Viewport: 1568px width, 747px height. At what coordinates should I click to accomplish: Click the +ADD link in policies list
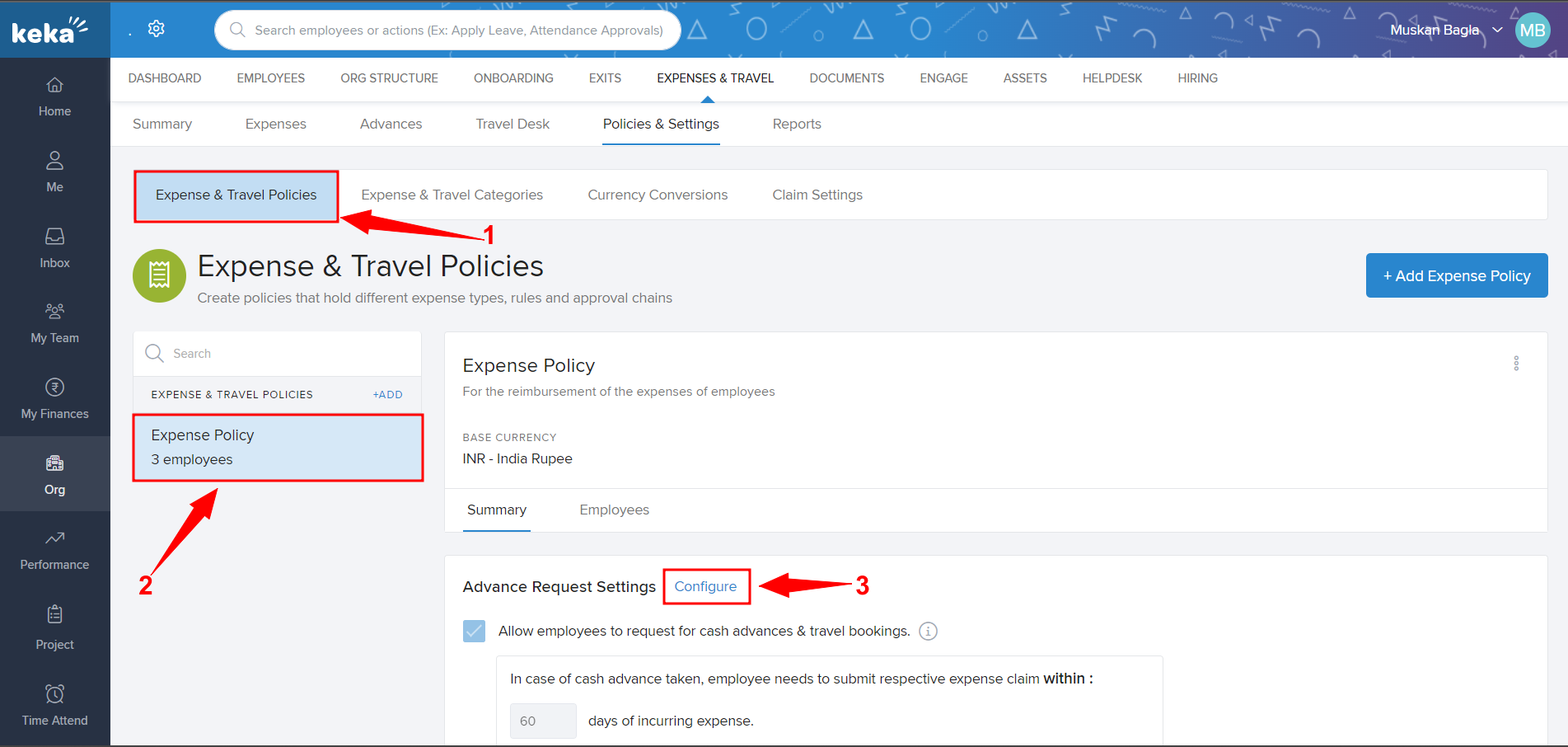tap(387, 395)
